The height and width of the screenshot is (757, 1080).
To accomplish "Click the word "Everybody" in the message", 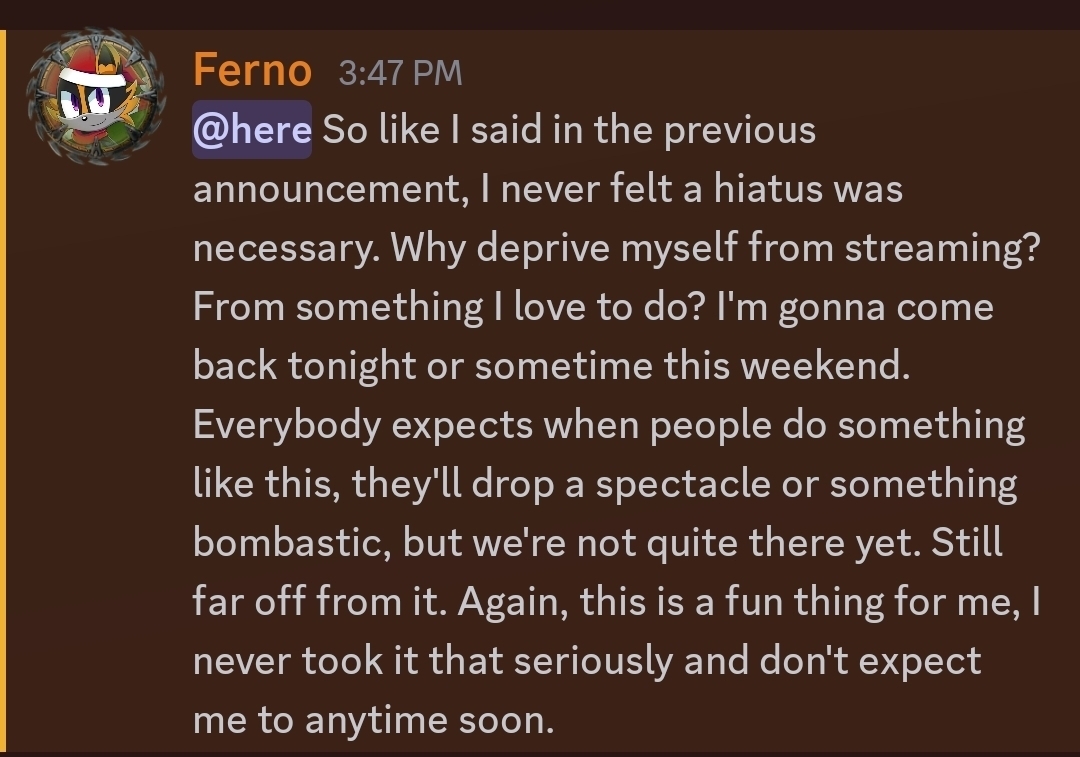I will [286, 426].
